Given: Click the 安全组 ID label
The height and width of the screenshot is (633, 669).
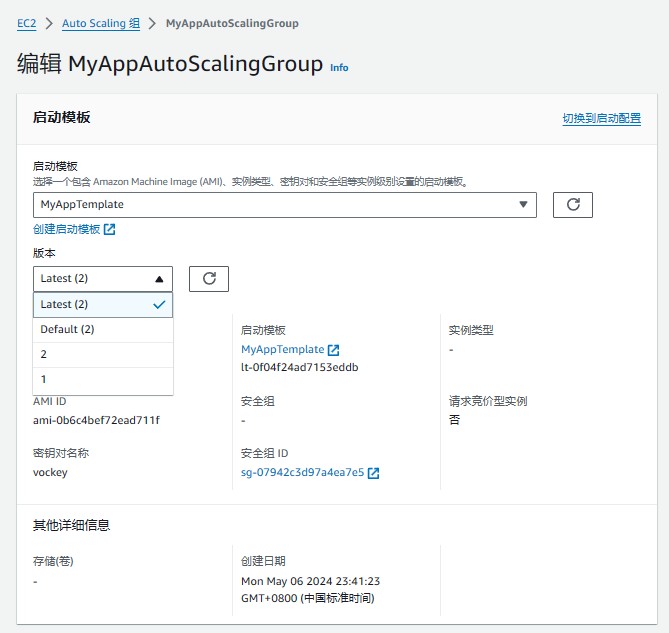Looking at the screenshot, I should pos(265,453).
